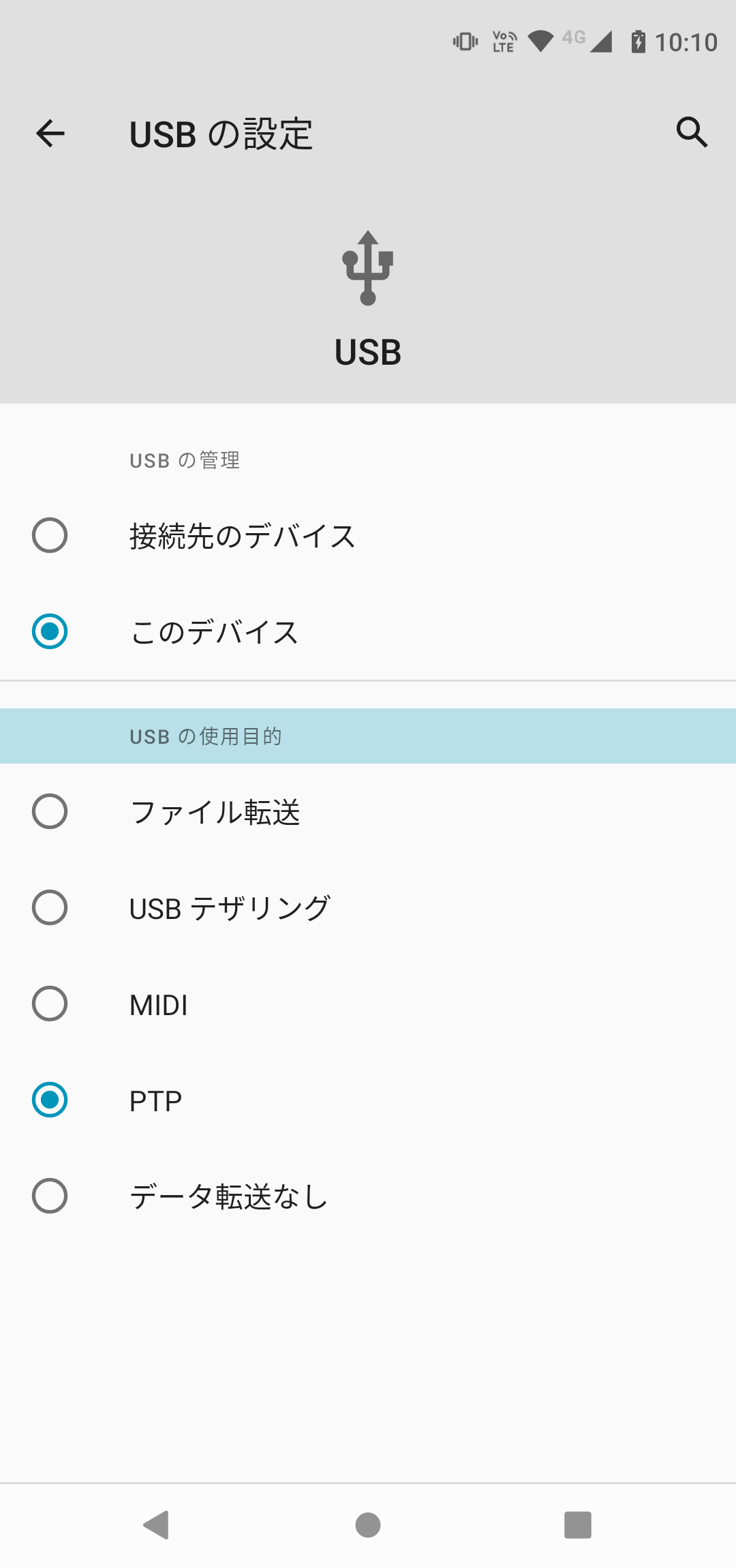Tap the vibrate mode status icon
Screen dimensions: 736x1568
(x=465, y=42)
